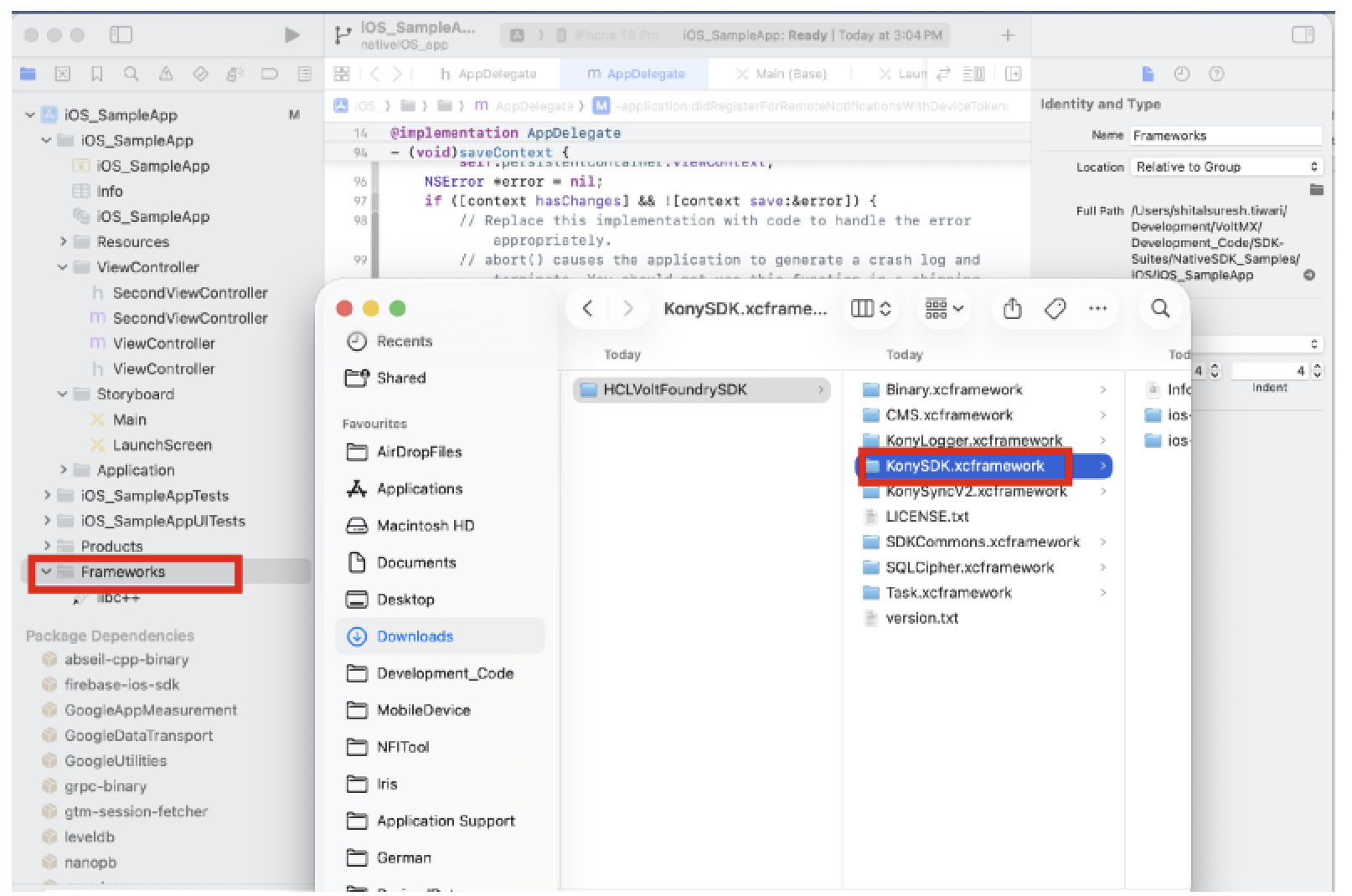Toggle the navigator sidebar in Xcode toolbar

[x=121, y=35]
